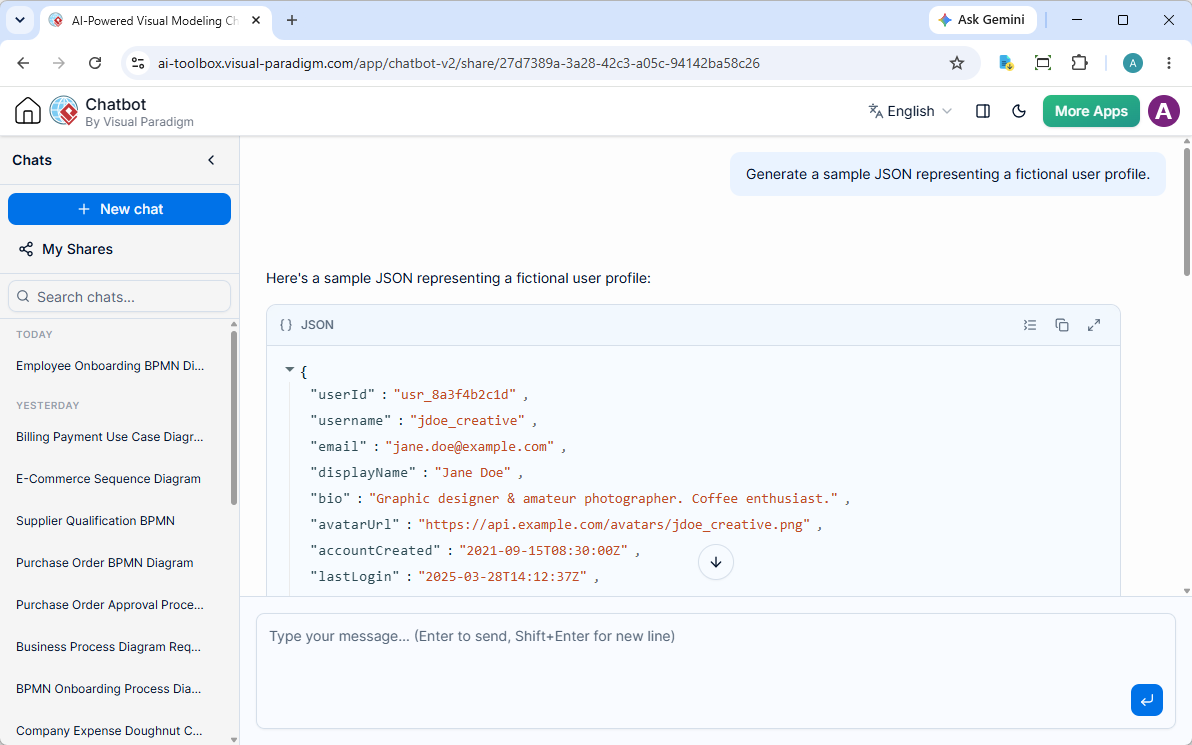Open Chrome three-dot menu
This screenshot has height=745, width=1192.
1168,63
